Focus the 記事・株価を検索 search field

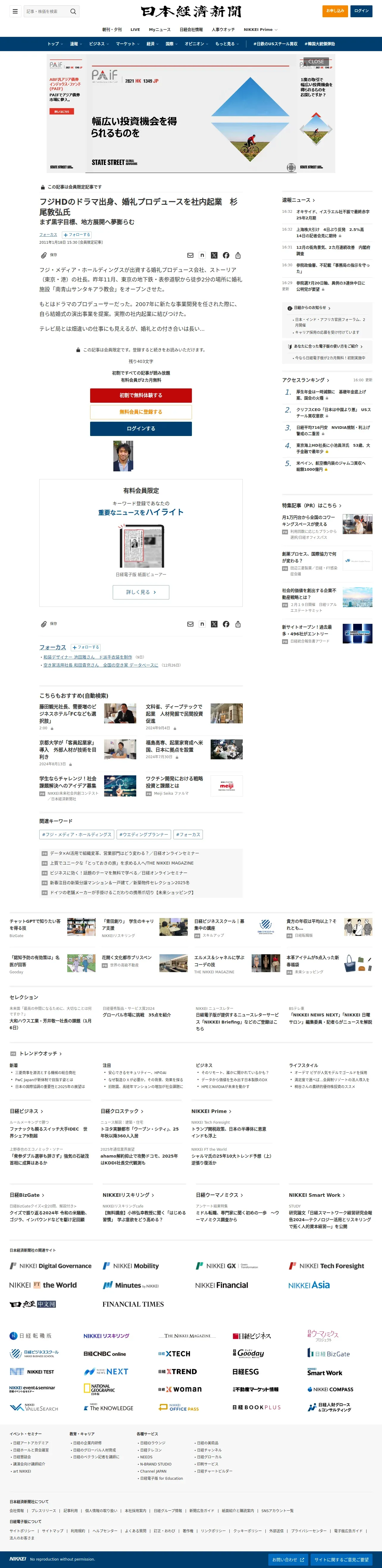pos(46,11)
